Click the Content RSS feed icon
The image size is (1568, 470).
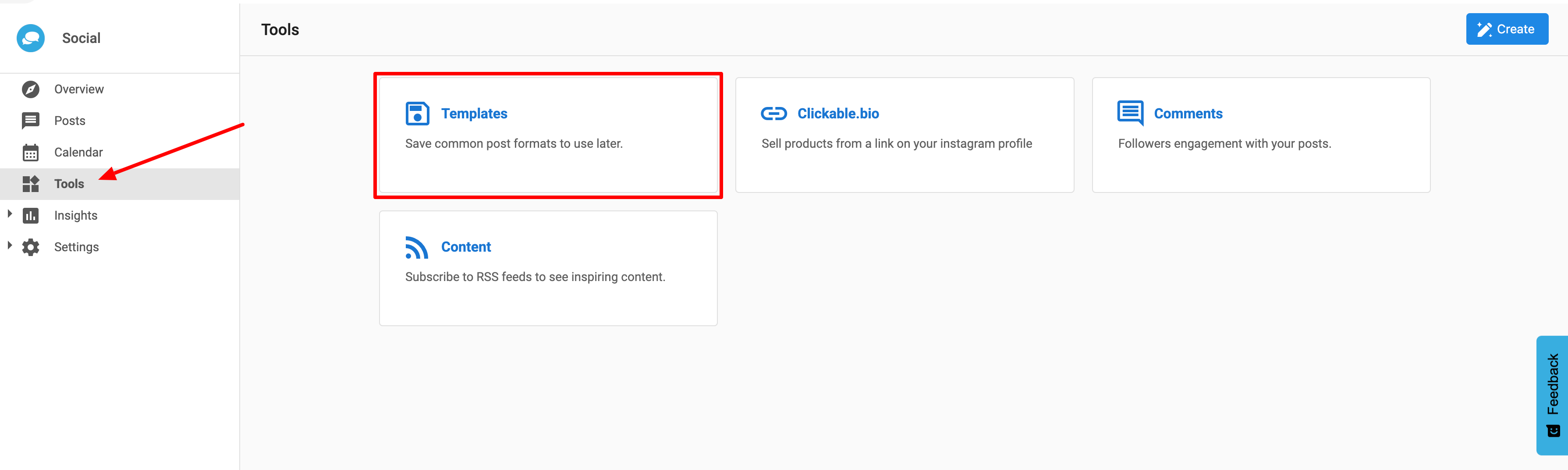click(417, 247)
